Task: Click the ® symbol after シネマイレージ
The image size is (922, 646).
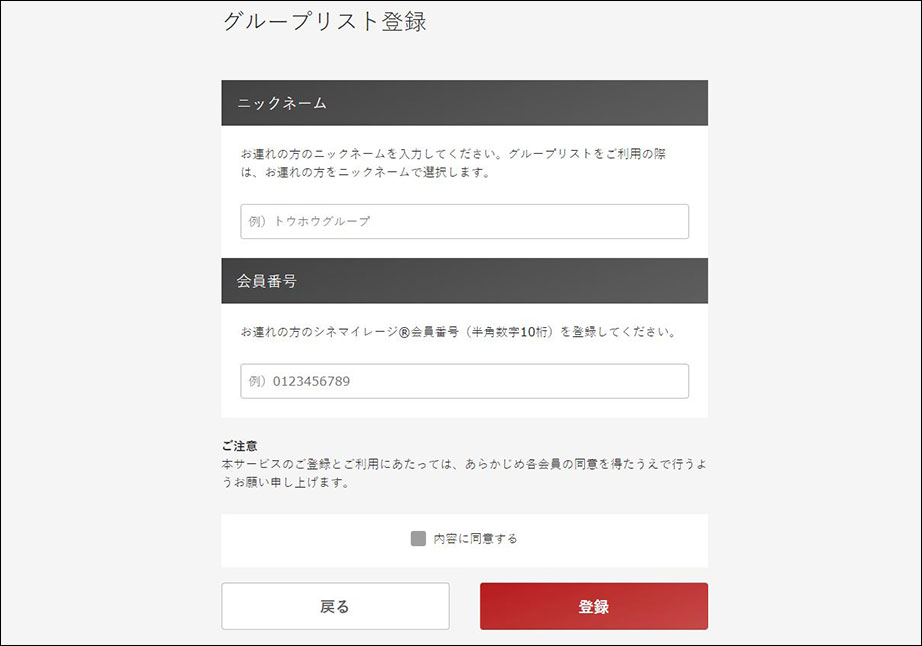Action: tap(404, 332)
